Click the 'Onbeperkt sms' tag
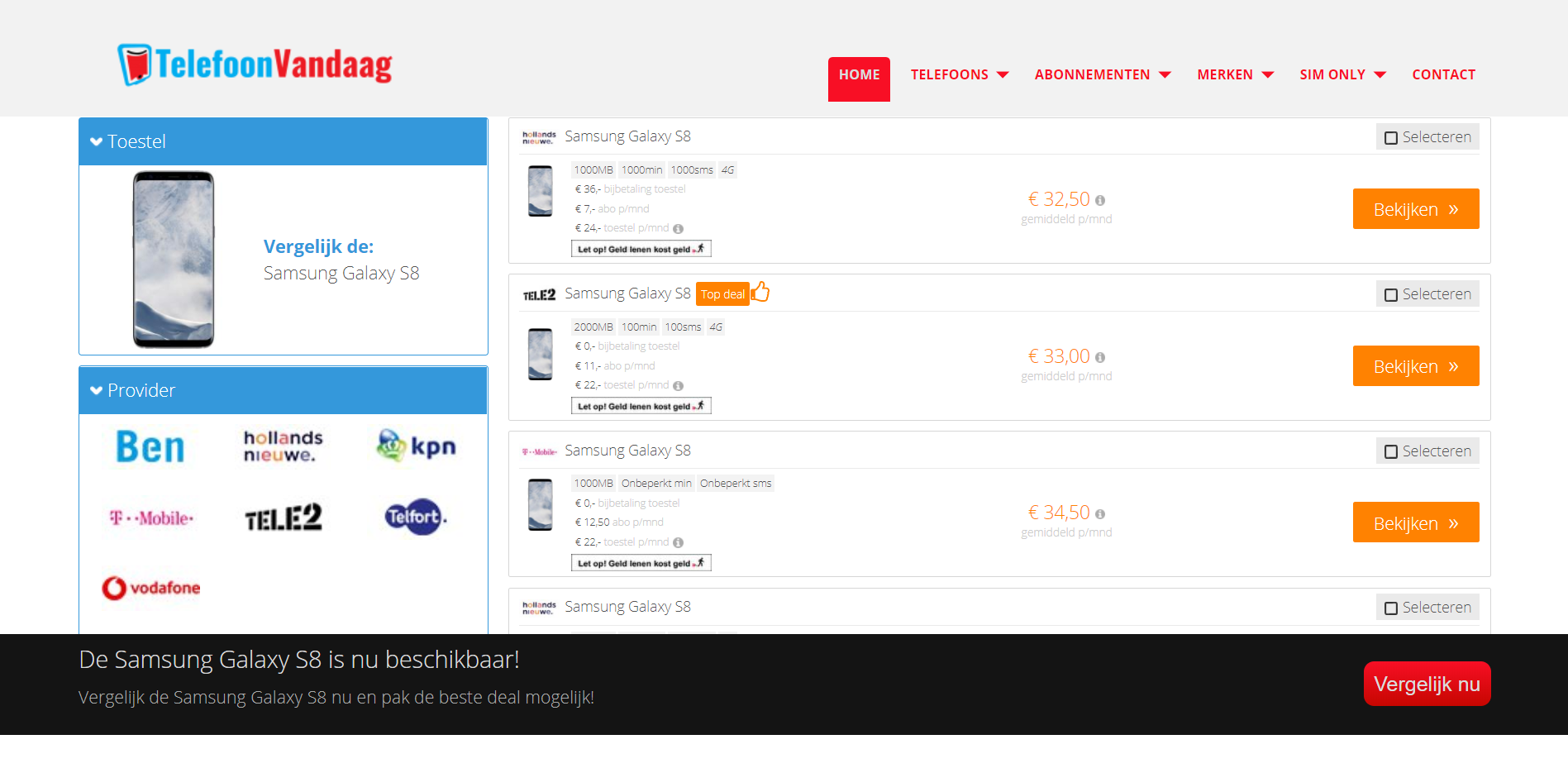The height and width of the screenshot is (768, 1568). pyautogui.click(x=736, y=484)
